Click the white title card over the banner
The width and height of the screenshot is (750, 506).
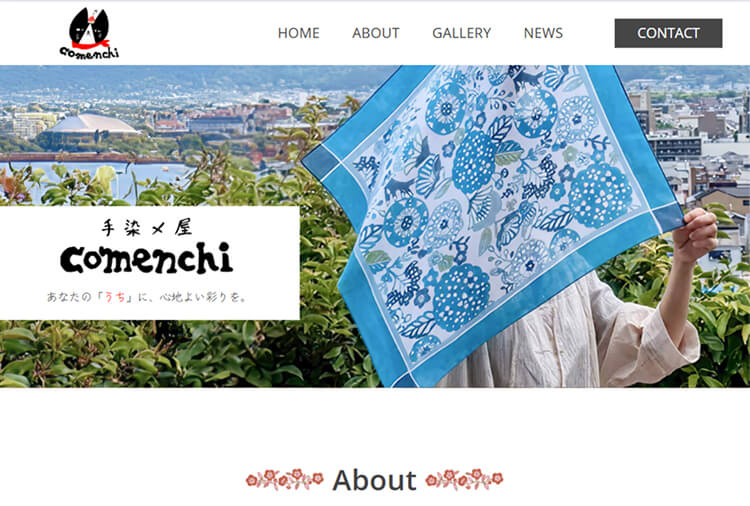(x=150, y=263)
